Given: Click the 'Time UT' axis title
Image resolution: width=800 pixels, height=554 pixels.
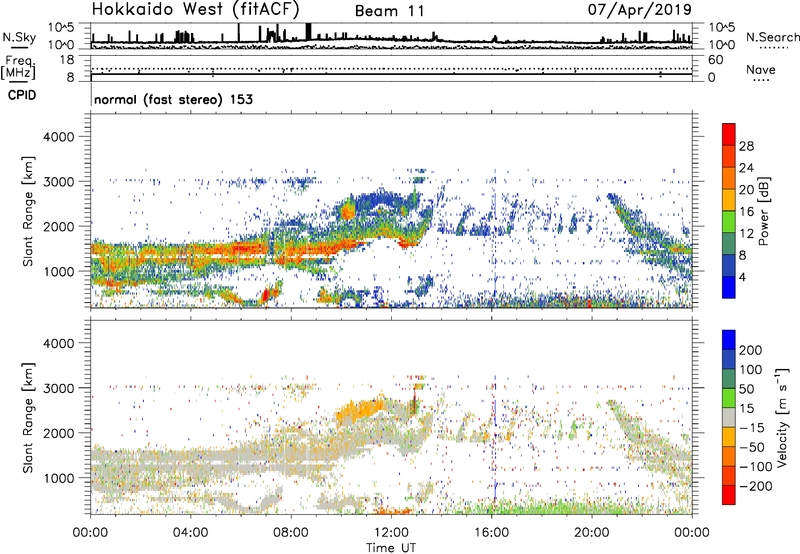Looking at the screenshot, I should pyautogui.click(x=391, y=548).
